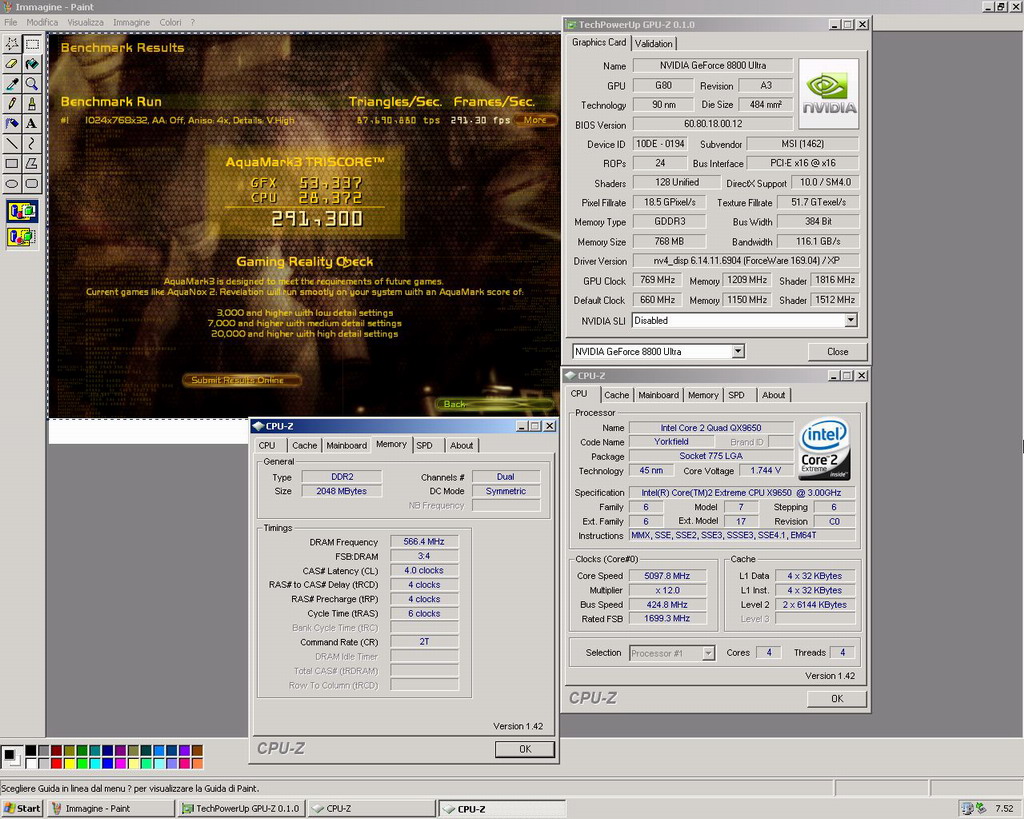Select the Free-Form Select tool in Paint
The height and width of the screenshot is (819, 1024).
pos(12,44)
